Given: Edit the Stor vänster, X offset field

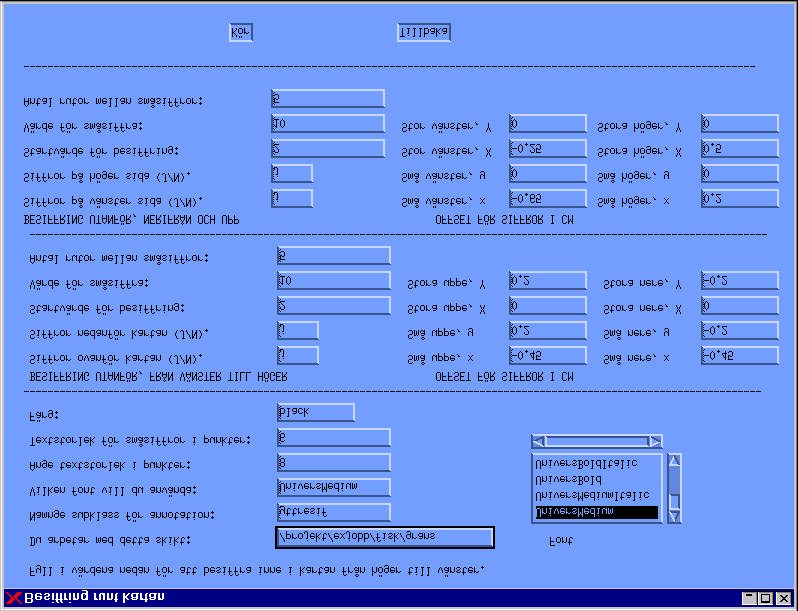Looking at the screenshot, I should pos(548,149).
